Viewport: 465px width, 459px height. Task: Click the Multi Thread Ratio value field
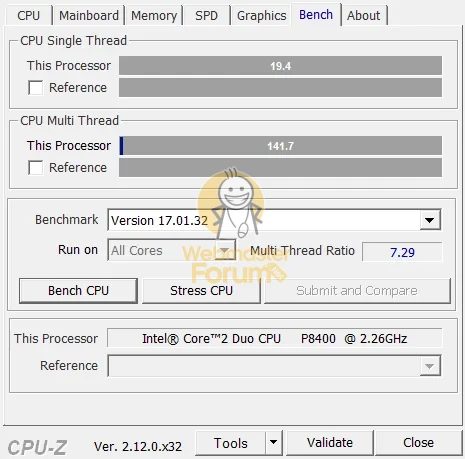click(402, 252)
